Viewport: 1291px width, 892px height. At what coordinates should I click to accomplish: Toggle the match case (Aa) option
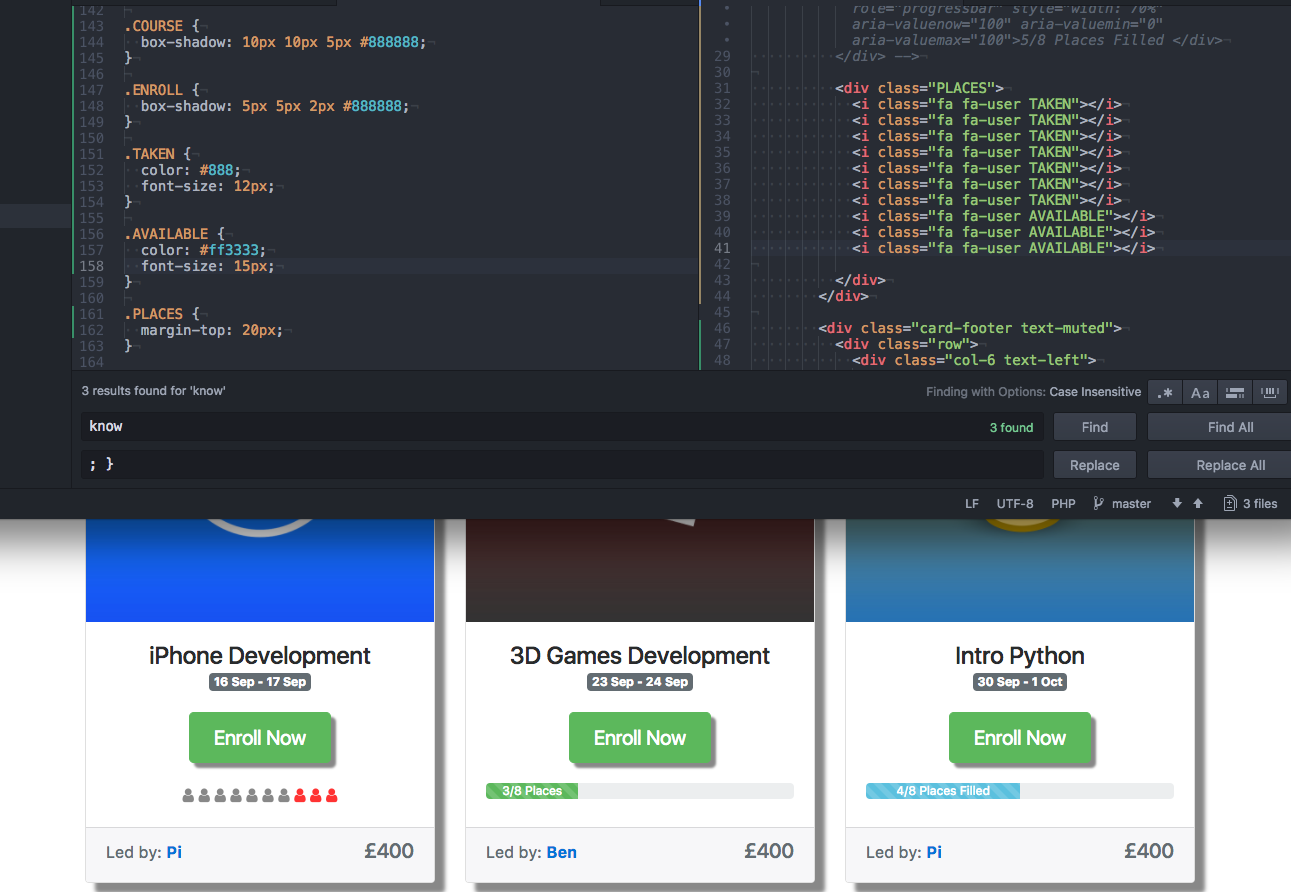pyautogui.click(x=1200, y=393)
